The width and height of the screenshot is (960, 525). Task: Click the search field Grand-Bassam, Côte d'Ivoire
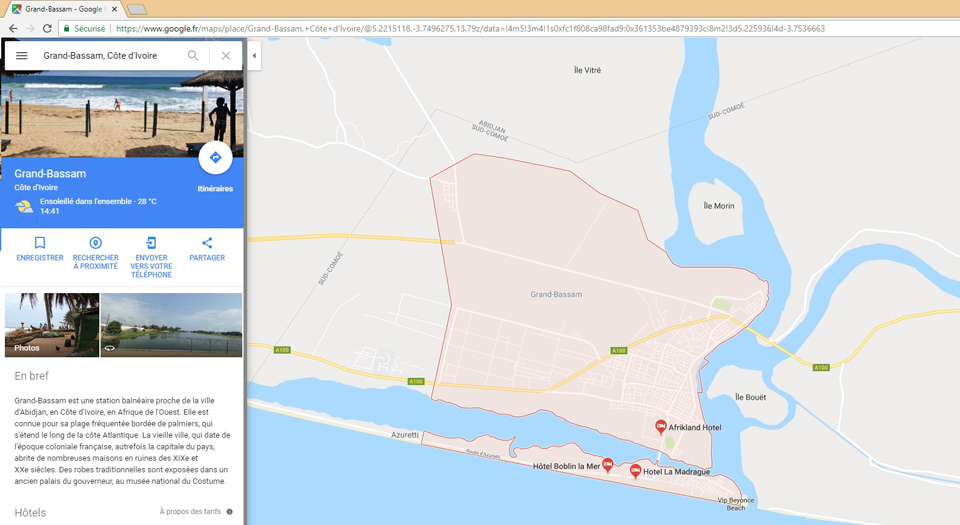pos(100,56)
